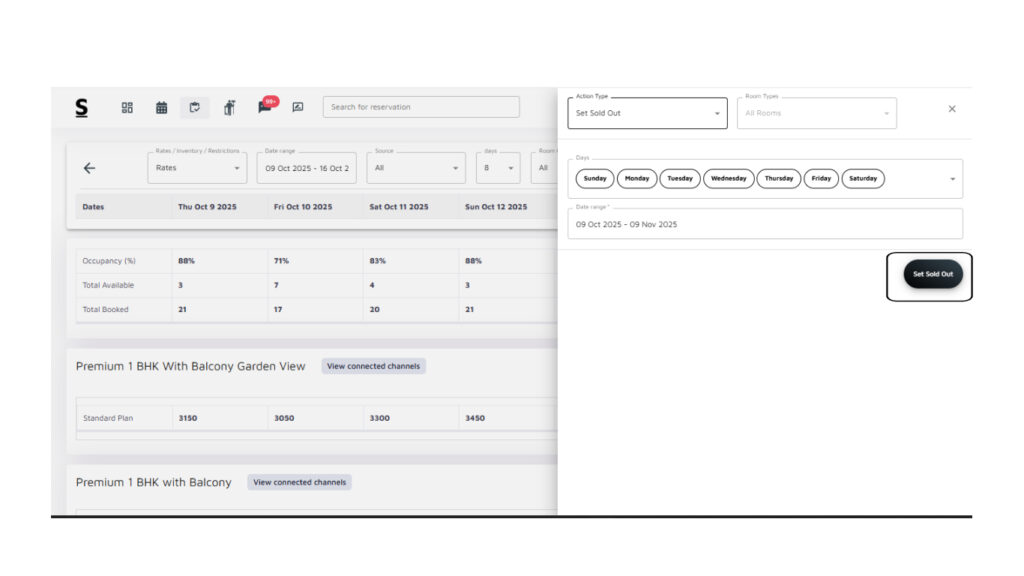Open the luggage guest icon

point(229,108)
